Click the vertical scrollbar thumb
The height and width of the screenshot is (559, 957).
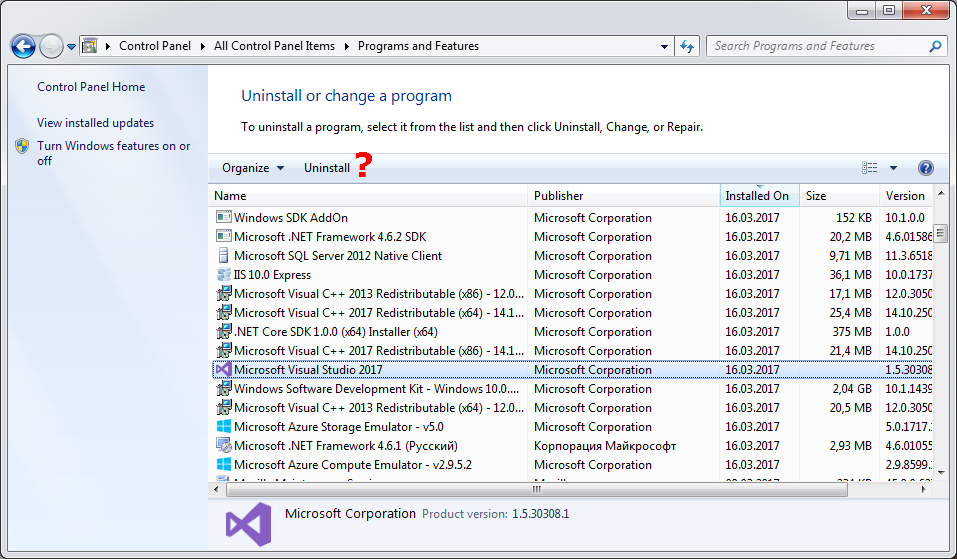point(941,233)
